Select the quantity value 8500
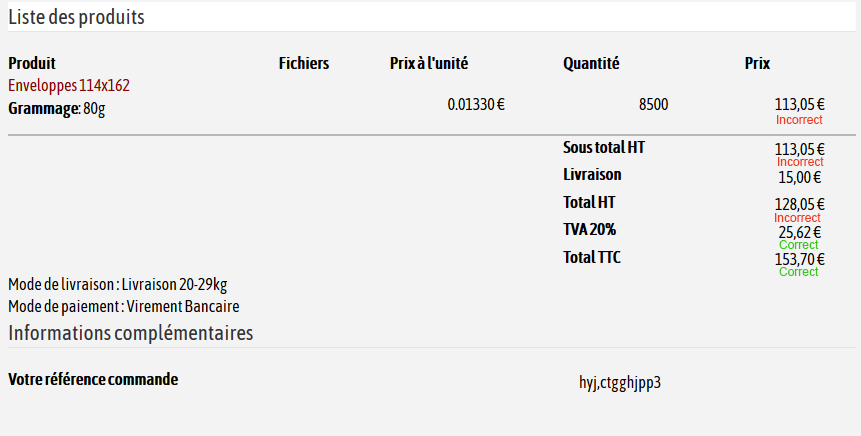The image size is (861, 436). (653, 104)
